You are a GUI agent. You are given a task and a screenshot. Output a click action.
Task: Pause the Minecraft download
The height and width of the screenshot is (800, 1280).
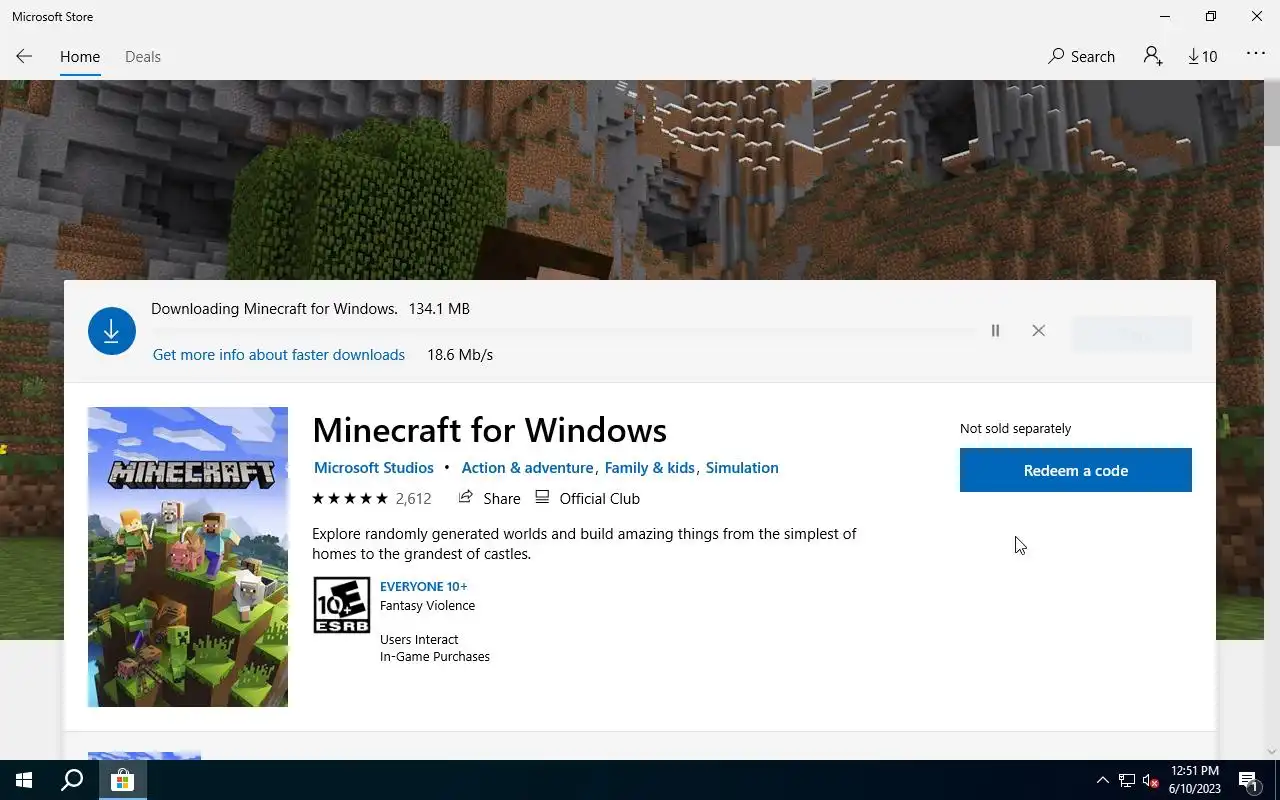tap(995, 331)
